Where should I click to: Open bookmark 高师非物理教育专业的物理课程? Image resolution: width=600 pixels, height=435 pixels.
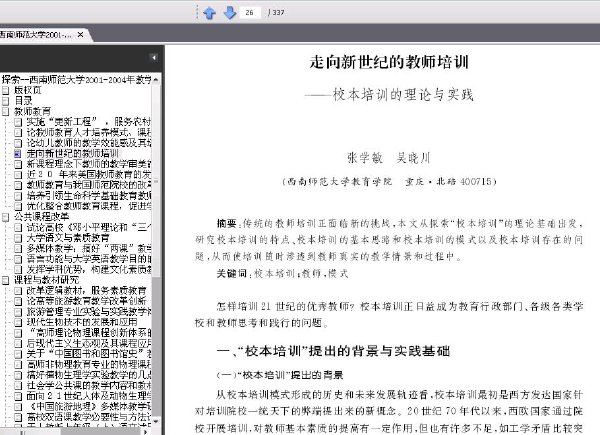click(x=89, y=364)
